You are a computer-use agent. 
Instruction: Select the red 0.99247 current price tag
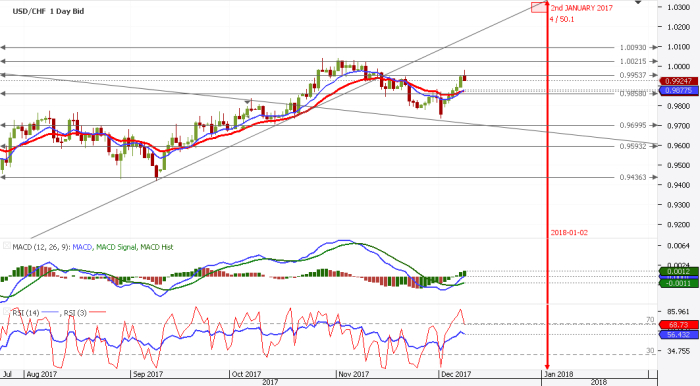(x=678, y=81)
